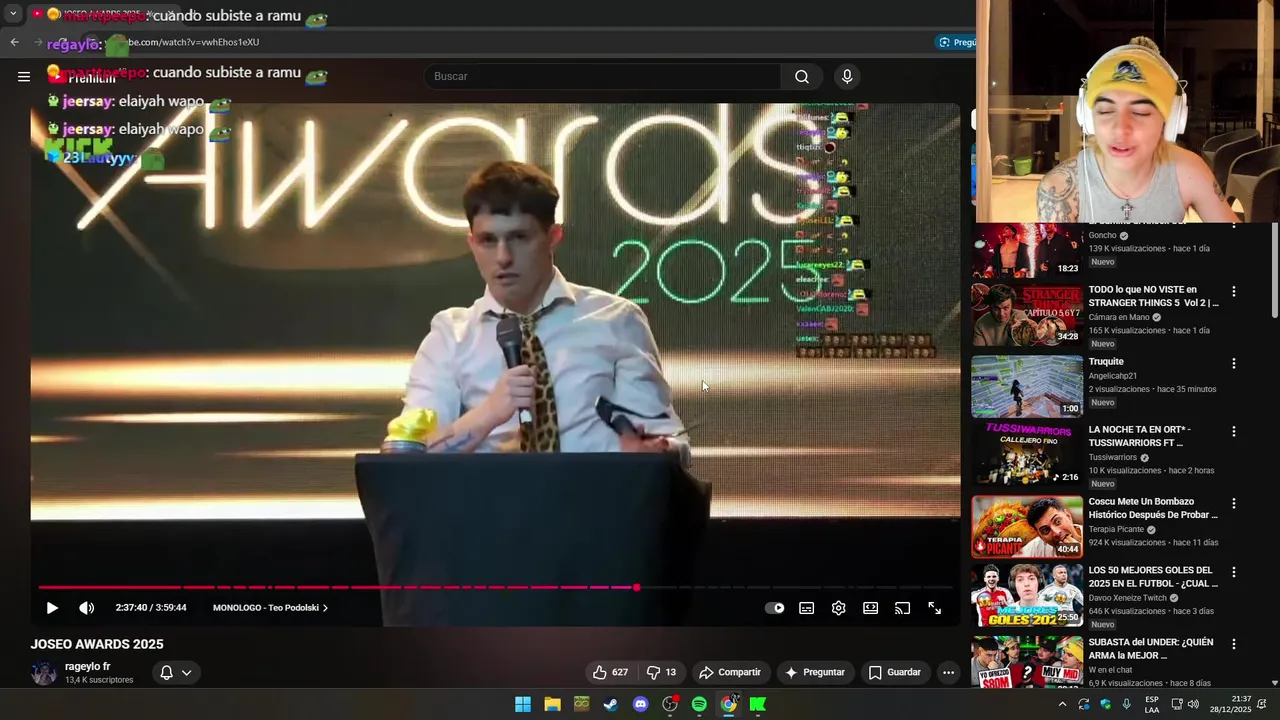Click the Preguntar button below the video
Image resolution: width=1280 pixels, height=720 pixels.
click(x=815, y=672)
